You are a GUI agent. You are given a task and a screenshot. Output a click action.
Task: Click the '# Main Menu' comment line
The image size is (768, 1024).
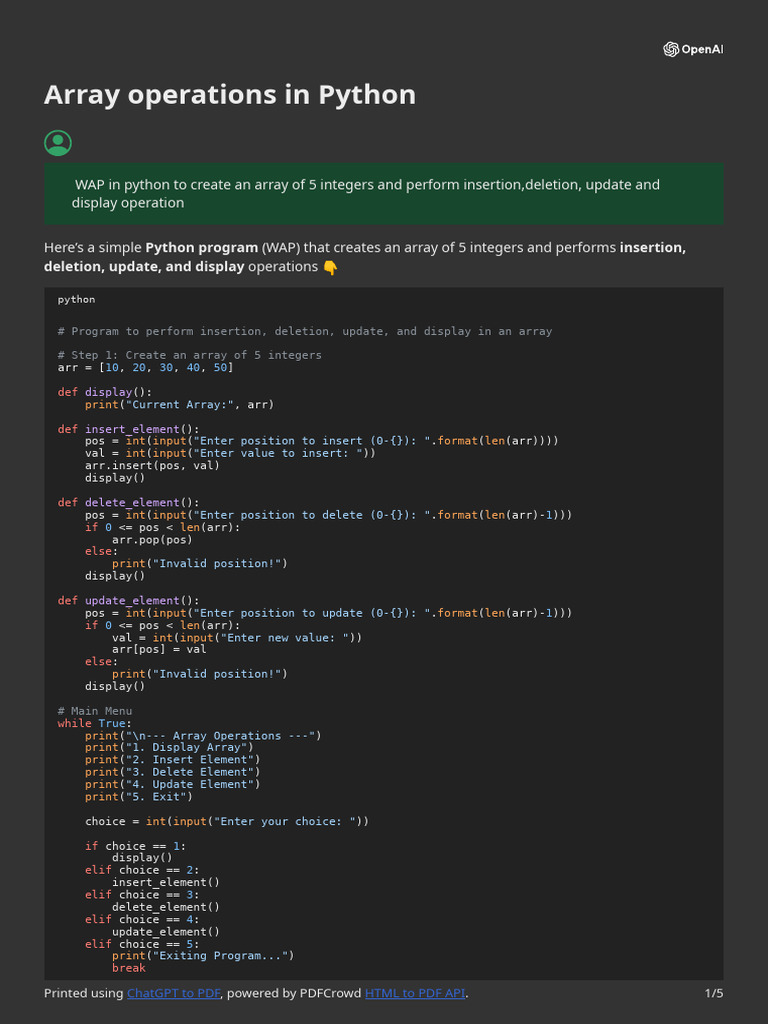click(x=94, y=711)
